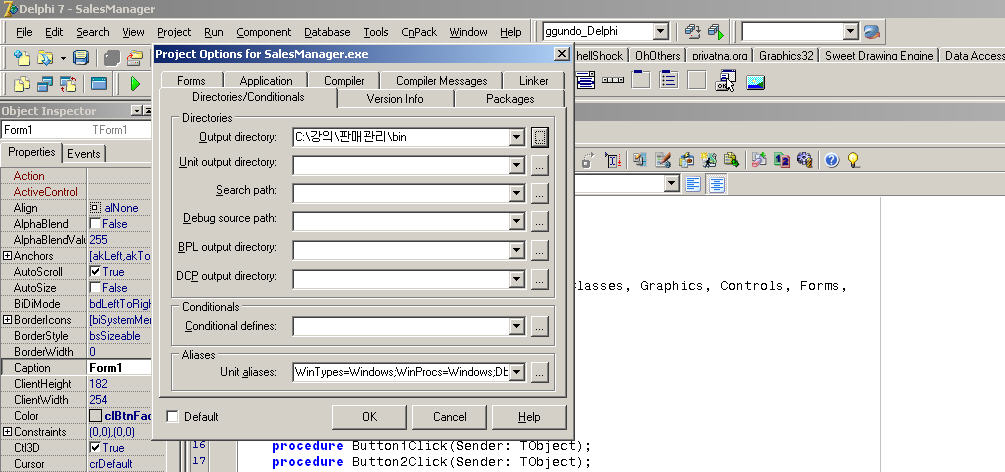The width and height of the screenshot is (1005, 472).
Task: Click the blue help question mark icon
Action: 830,160
